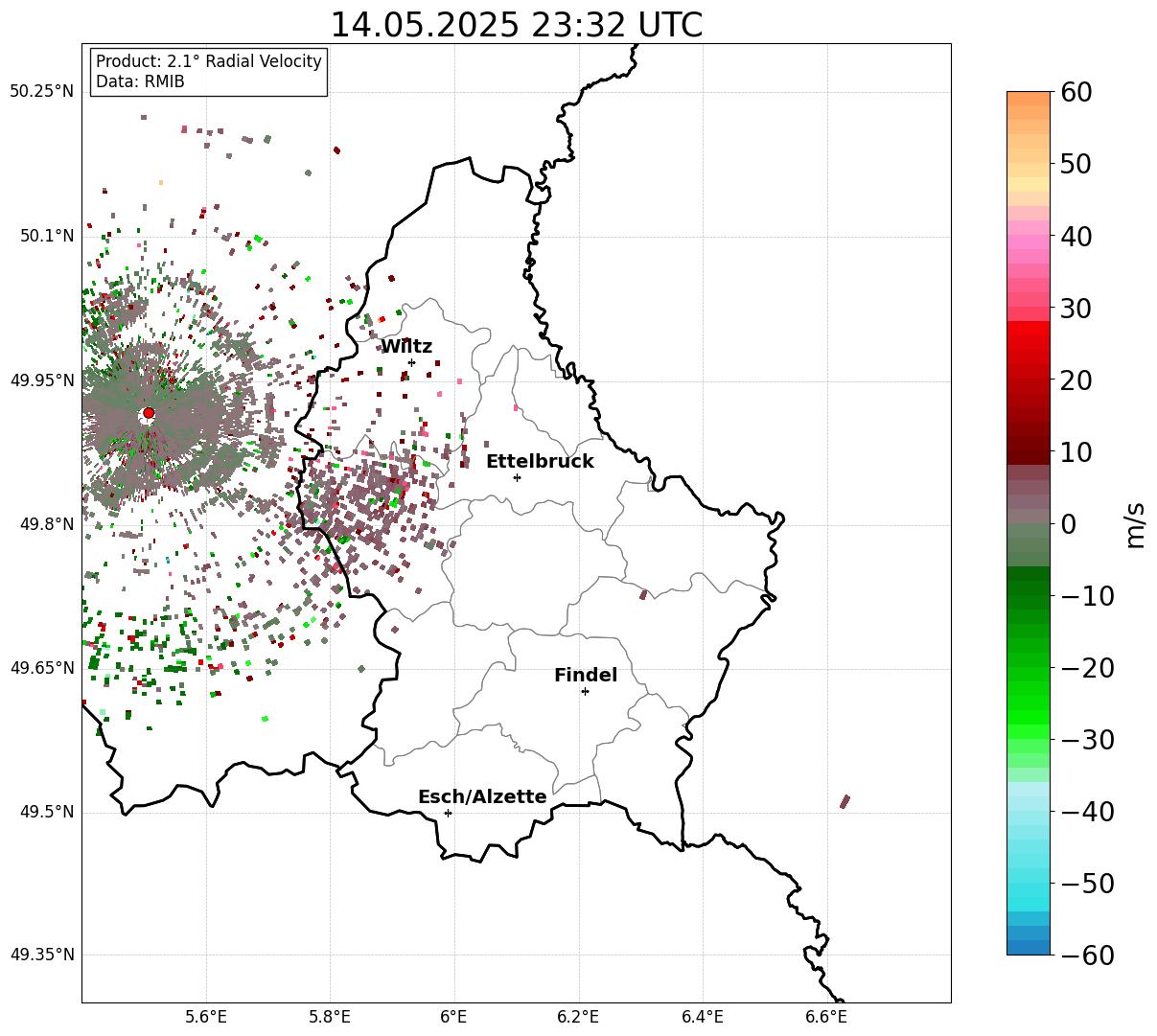Click the 49.95°N latitude label
The height and width of the screenshot is (1036, 1157).
click(x=41, y=380)
